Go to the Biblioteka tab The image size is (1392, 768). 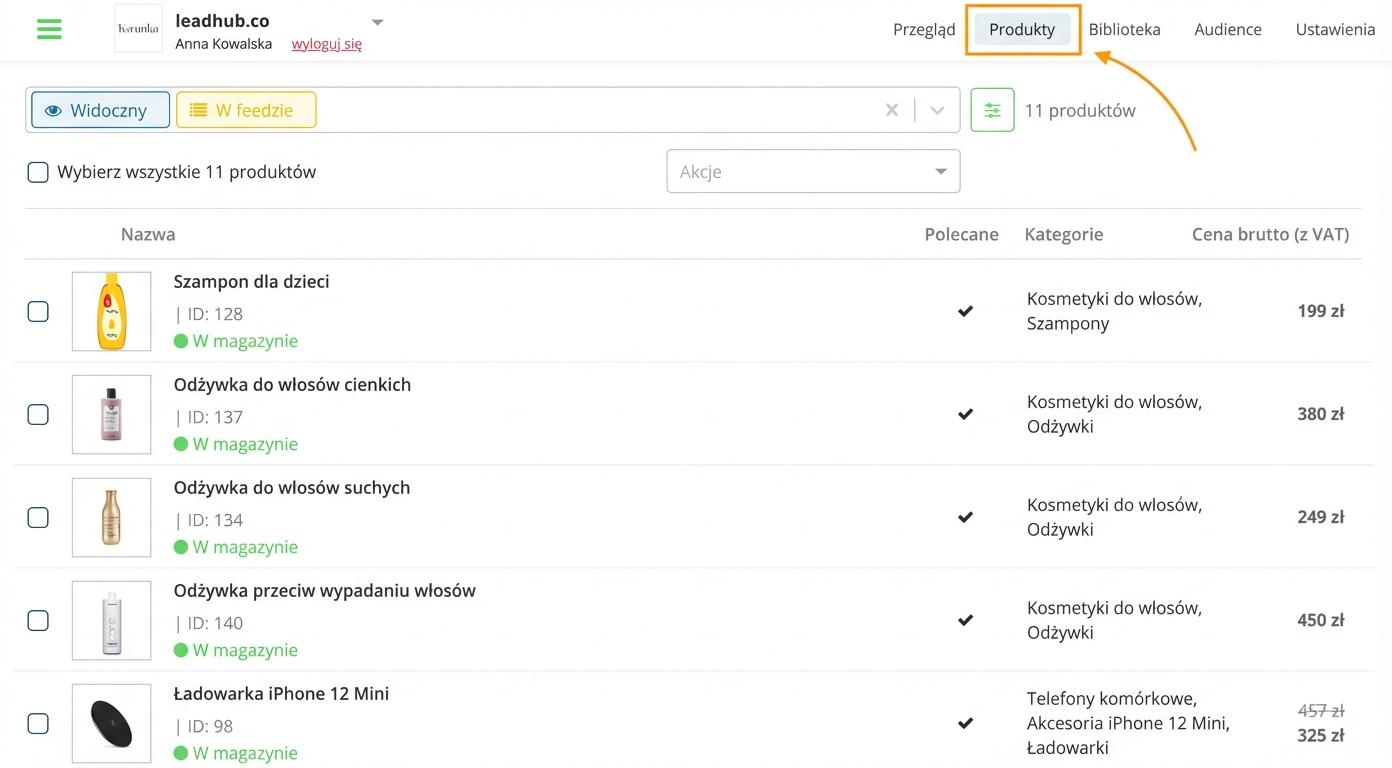[1124, 29]
